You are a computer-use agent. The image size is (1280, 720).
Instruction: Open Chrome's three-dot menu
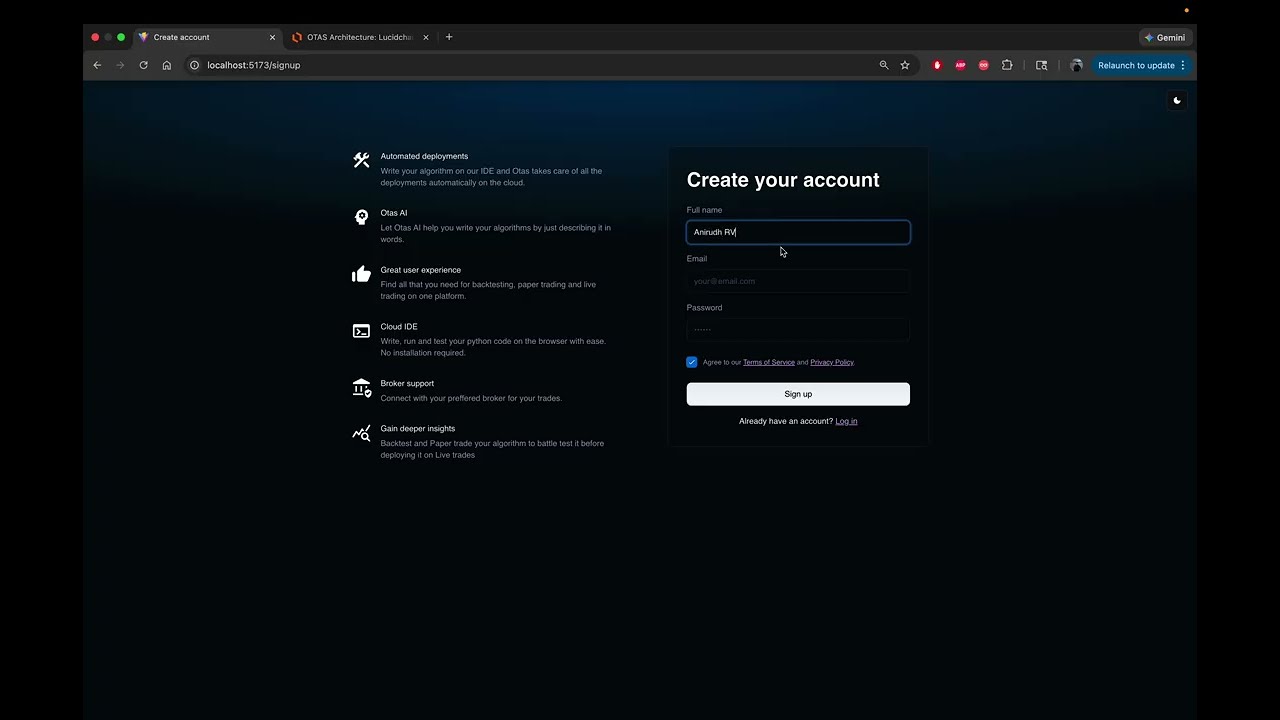(1183, 65)
